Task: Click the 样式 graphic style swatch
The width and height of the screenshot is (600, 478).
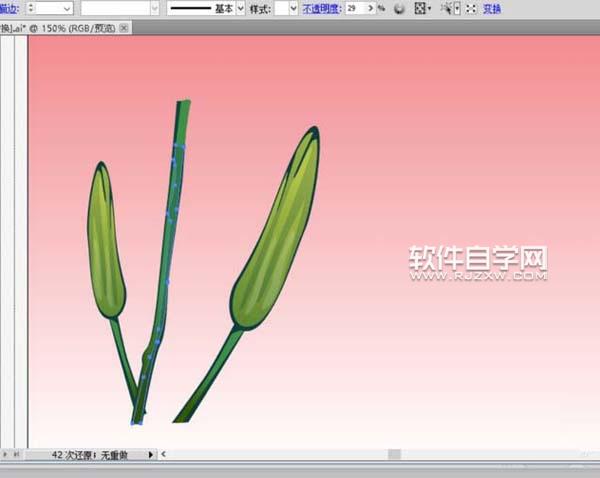Action: pyautogui.click(x=282, y=8)
